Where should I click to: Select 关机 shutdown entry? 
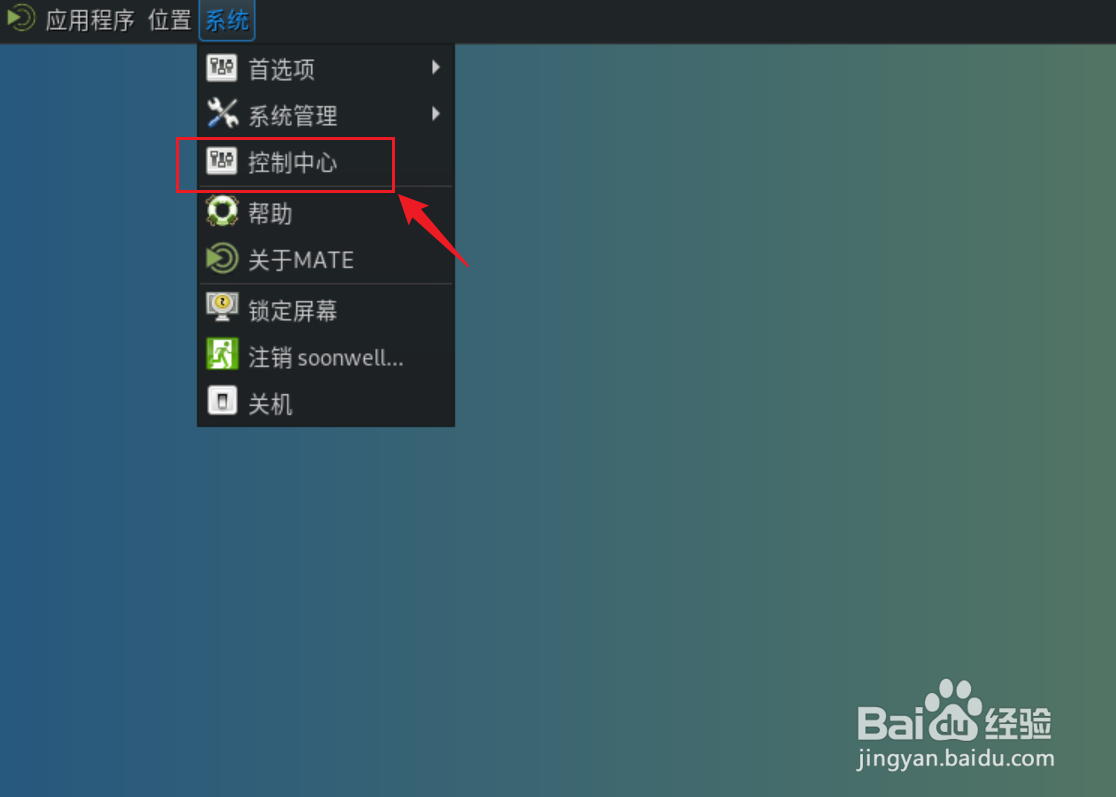tap(326, 403)
